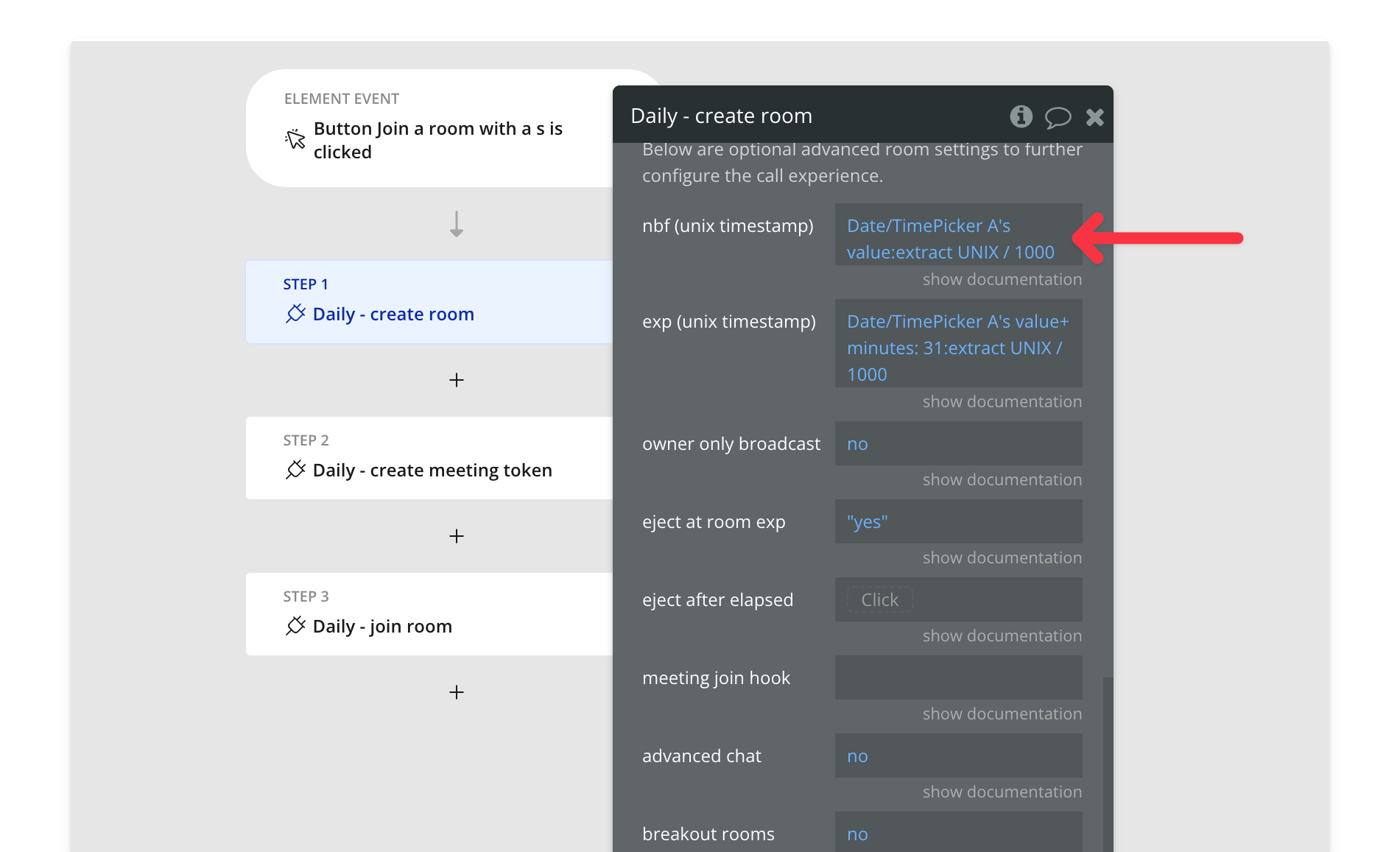Edit the nbf unix timestamp expression

pyautogui.click(x=950, y=239)
